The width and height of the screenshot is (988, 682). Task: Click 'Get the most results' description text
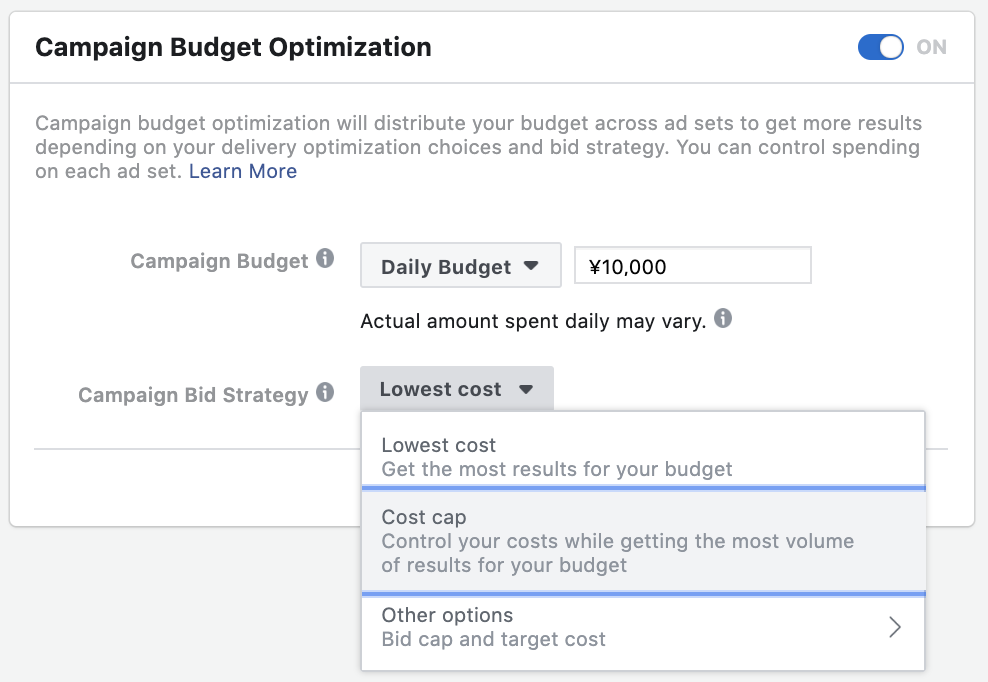coord(557,469)
